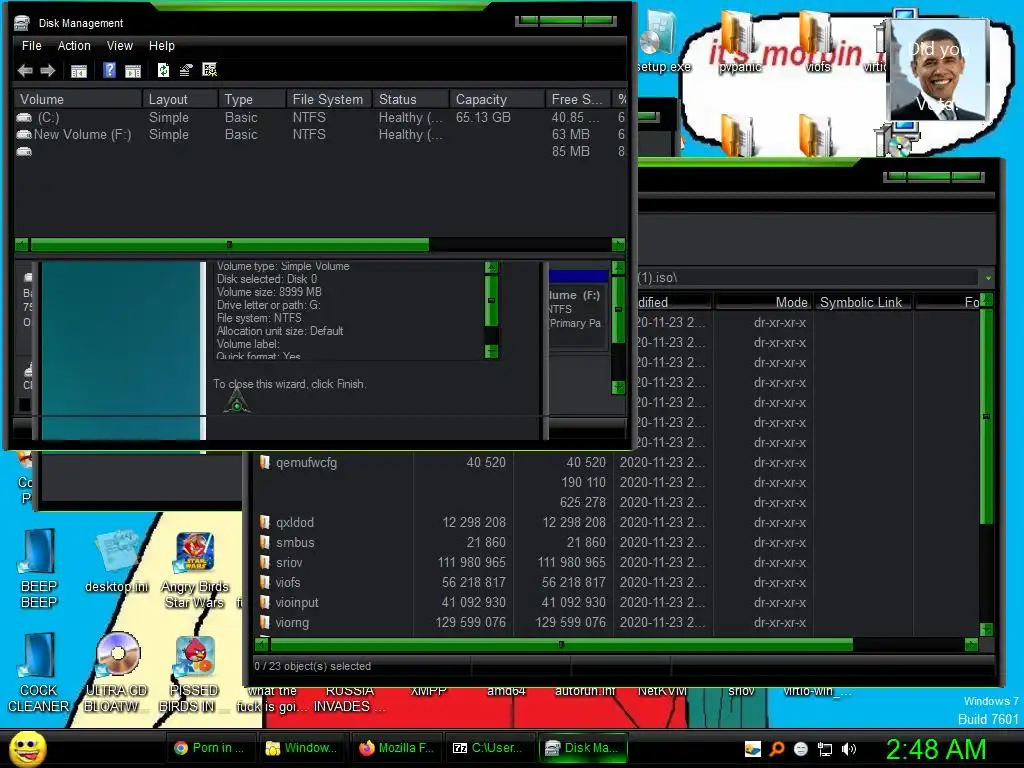Click the wizard summary scroll-up arrow

click(492, 268)
